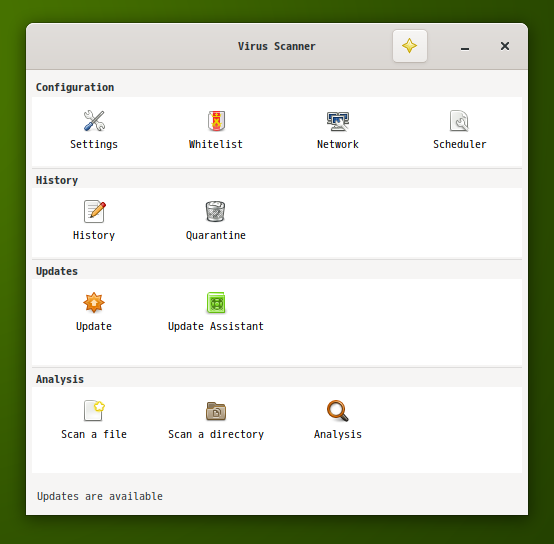Click the yellow star header button
The height and width of the screenshot is (544, 554).
(x=410, y=46)
